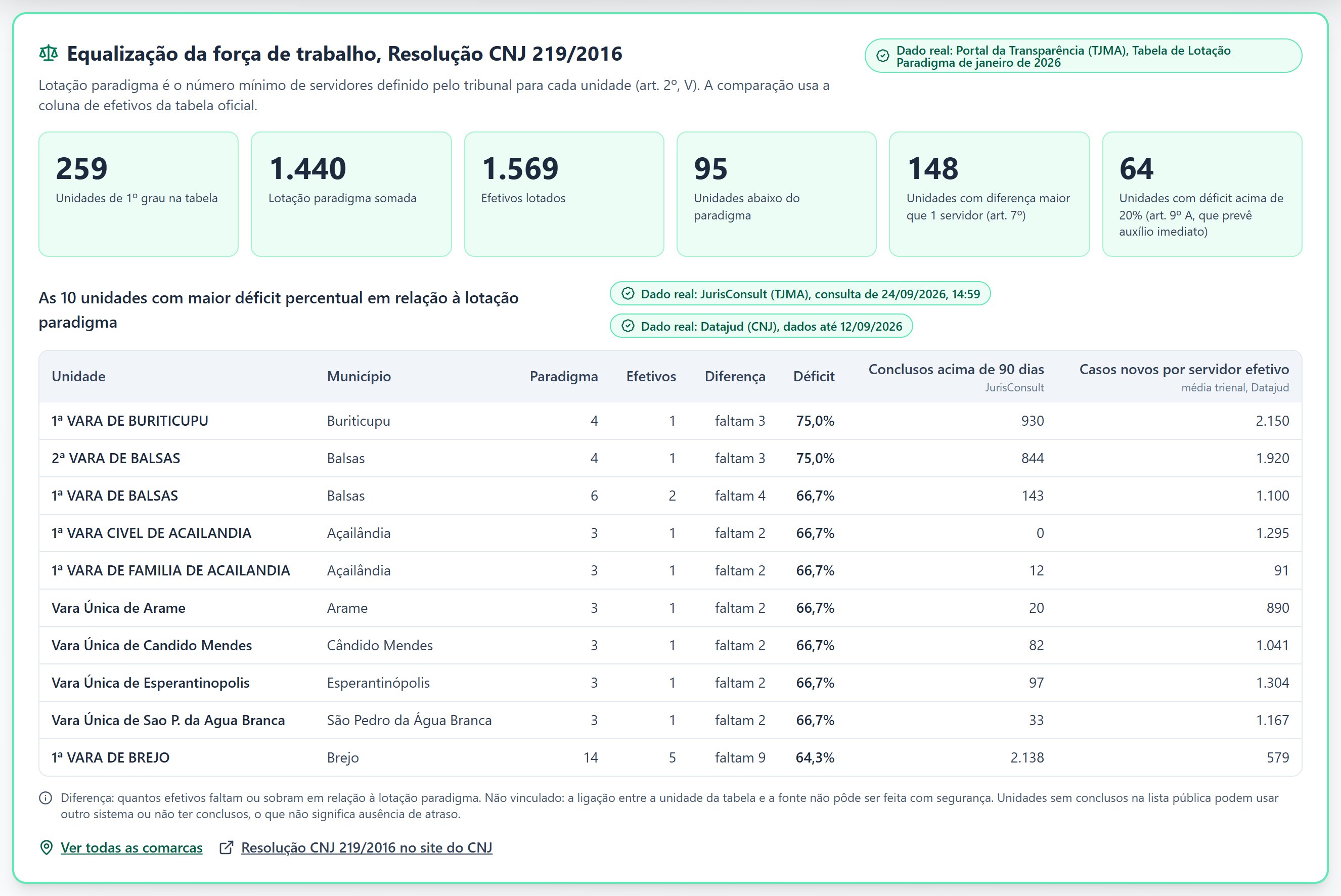Viewport: 1341px width, 896px height.
Task: Click the JurisConsult consulta de 24/09/2026 badge
Action: click(x=800, y=294)
